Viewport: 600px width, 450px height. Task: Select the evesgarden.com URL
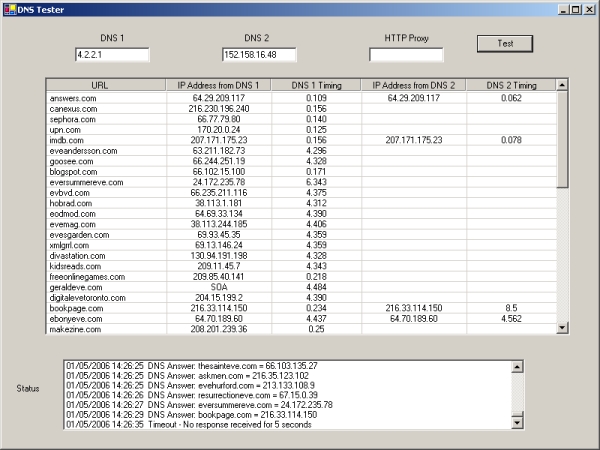[79, 235]
